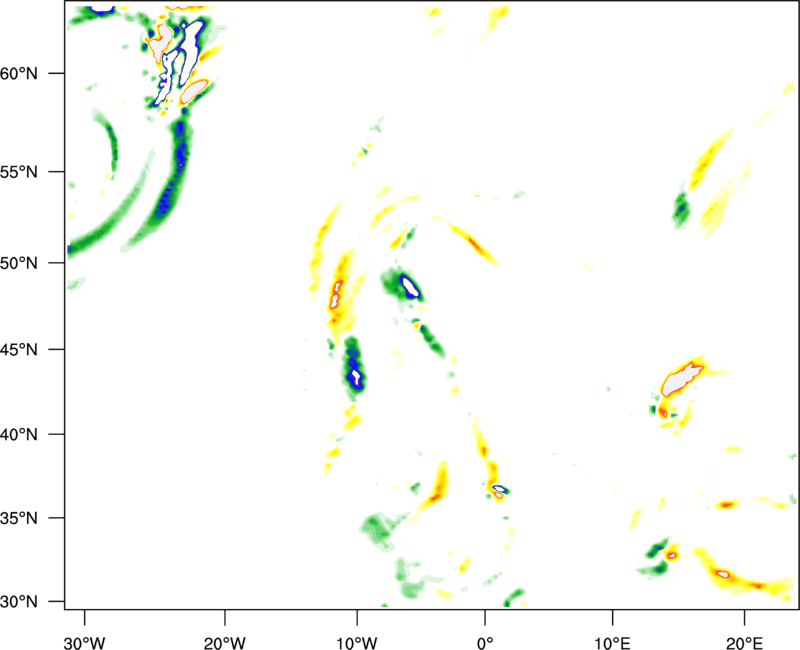Click the 55°N latitude label
800x650 pixels.
[x=19, y=172]
